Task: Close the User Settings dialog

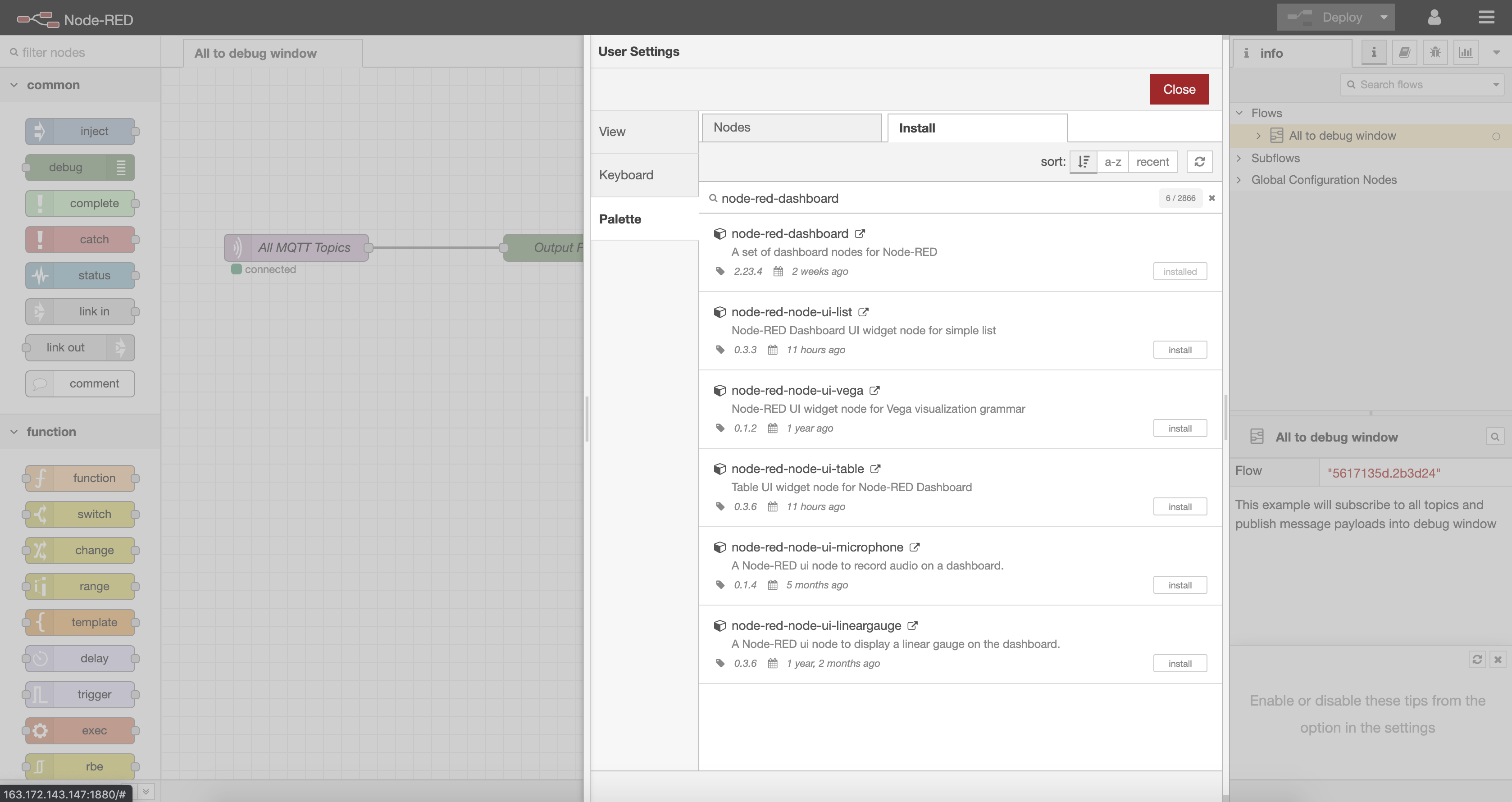Action: [x=1179, y=89]
